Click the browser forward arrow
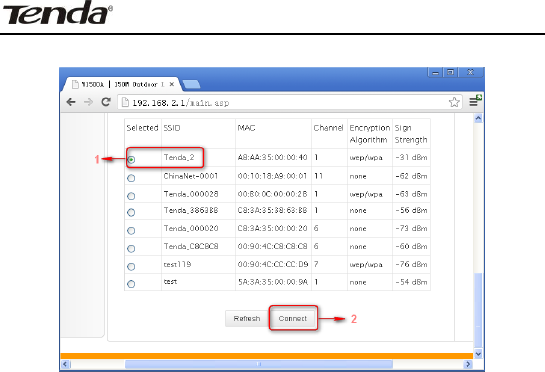The height and width of the screenshot is (372, 545). (x=88, y=102)
